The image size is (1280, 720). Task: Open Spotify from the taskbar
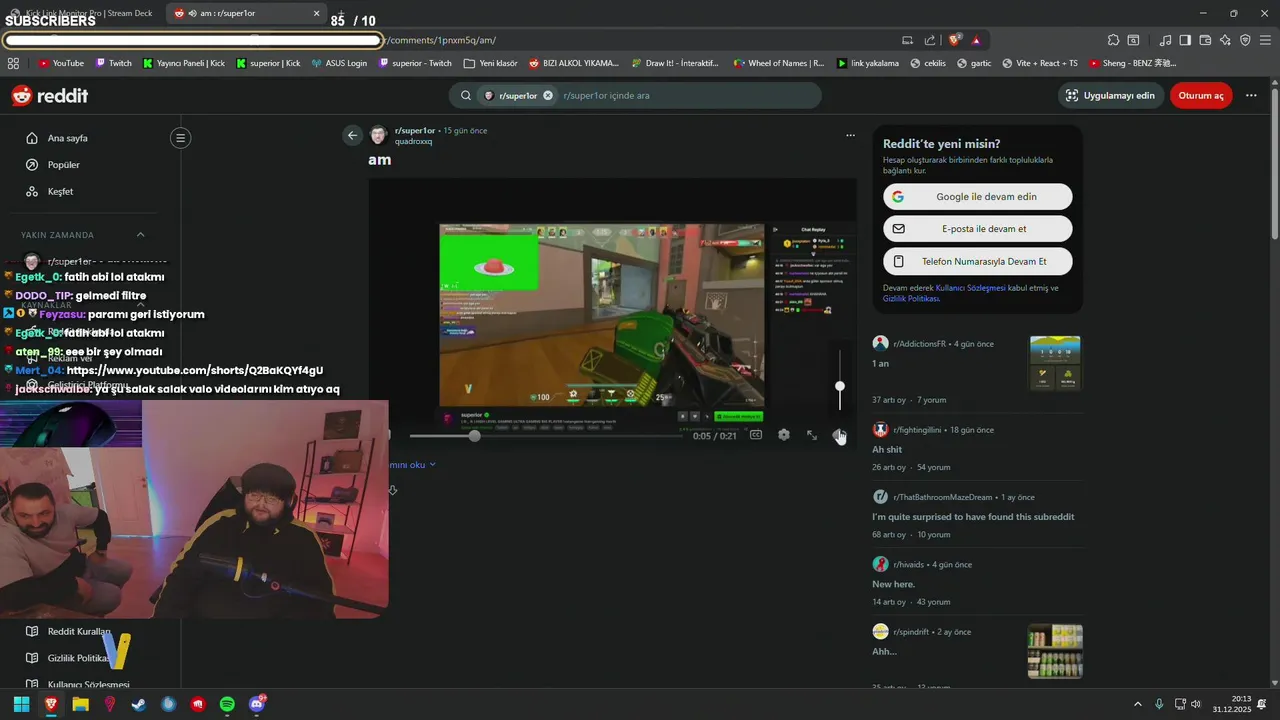point(227,704)
